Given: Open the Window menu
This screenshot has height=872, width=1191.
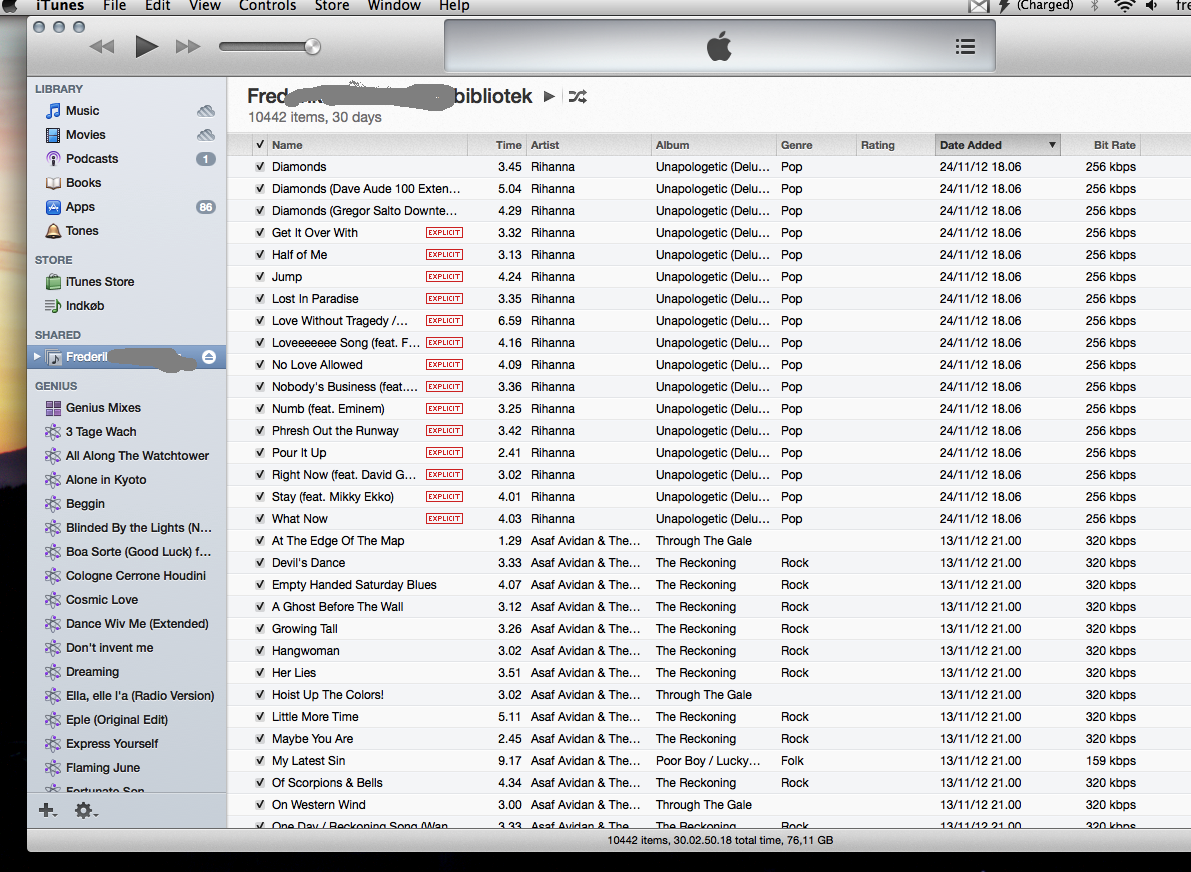Looking at the screenshot, I should coord(394,6).
